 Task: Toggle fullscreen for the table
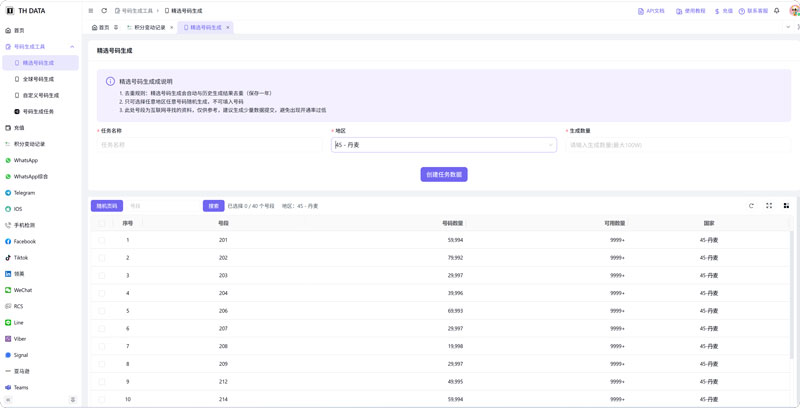tap(769, 206)
